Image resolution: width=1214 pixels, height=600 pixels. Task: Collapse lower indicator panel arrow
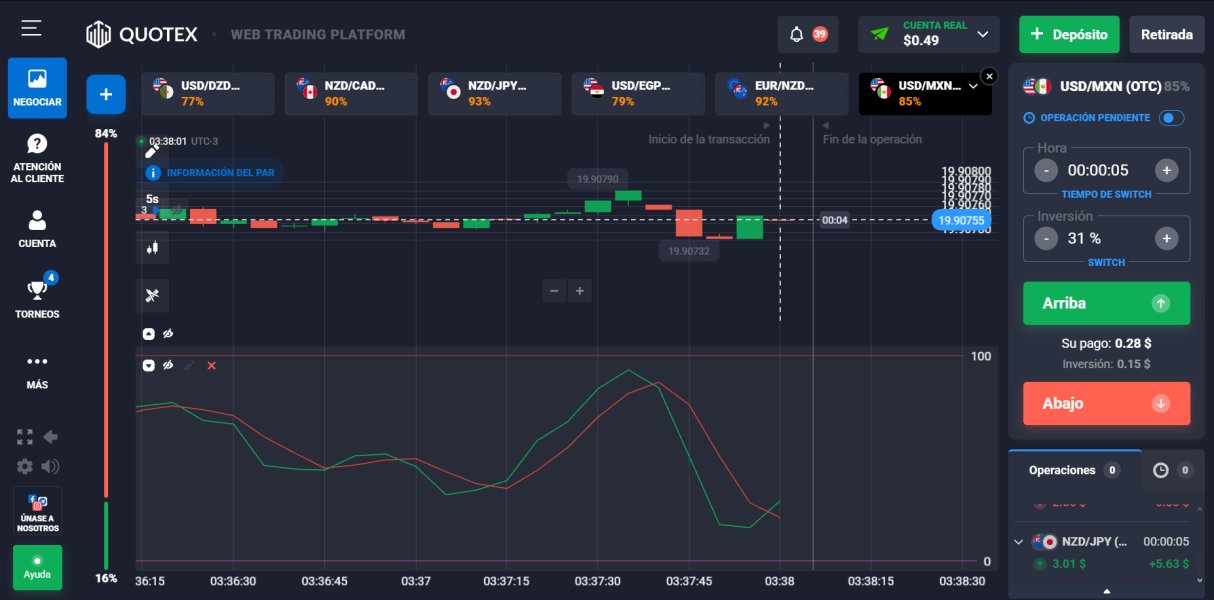click(x=149, y=366)
